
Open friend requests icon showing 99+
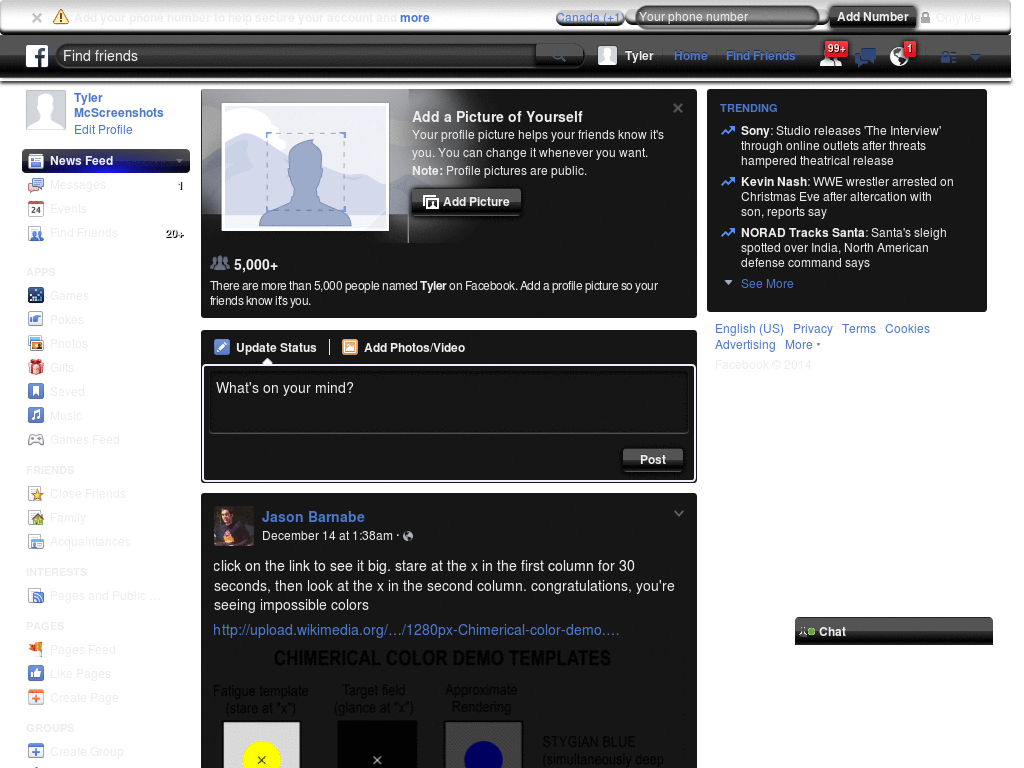click(x=831, y=57)
